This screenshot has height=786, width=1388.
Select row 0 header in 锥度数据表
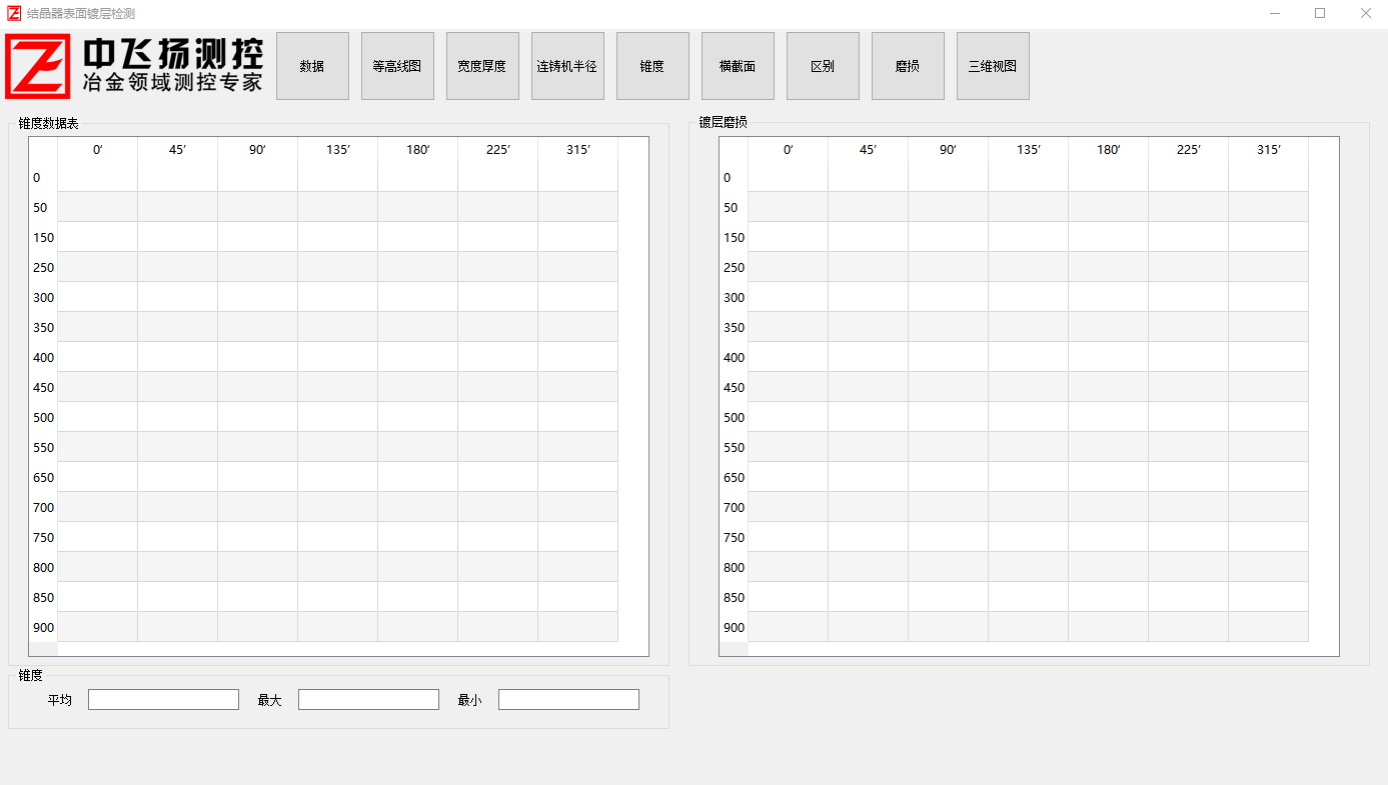tap(43, 177)
